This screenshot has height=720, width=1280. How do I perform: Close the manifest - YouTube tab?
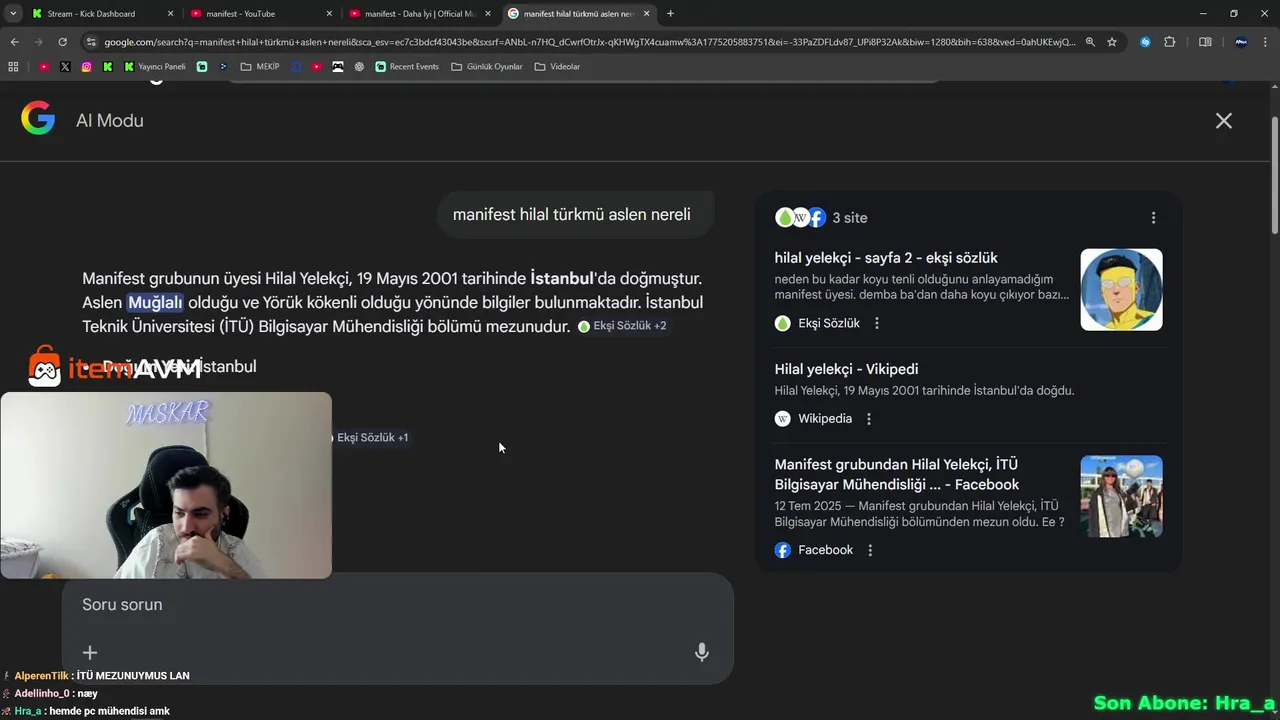tap(329, 14)
